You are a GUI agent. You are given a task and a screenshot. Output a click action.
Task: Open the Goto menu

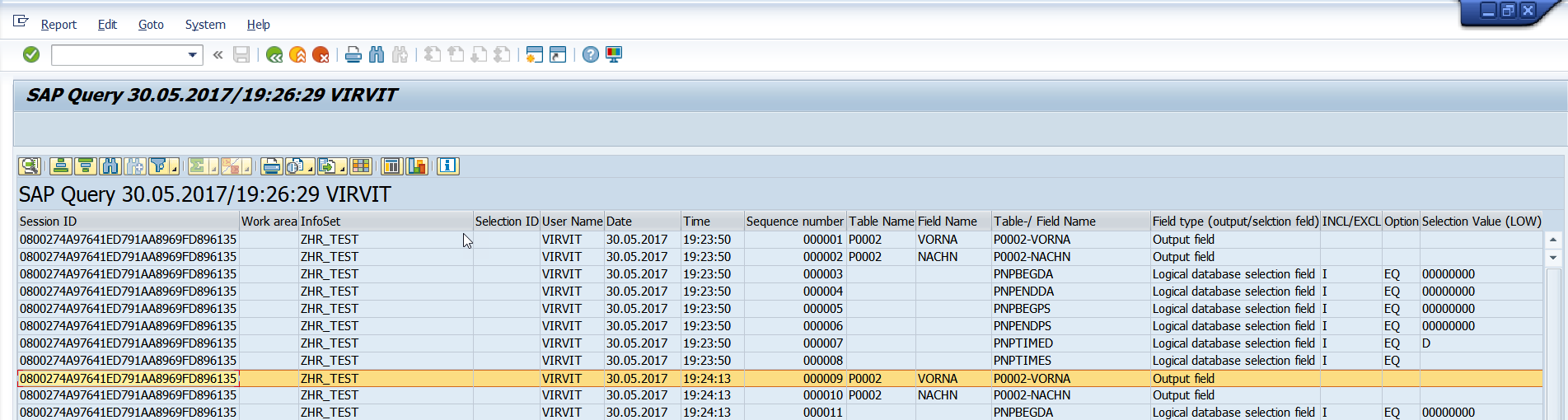151,25
